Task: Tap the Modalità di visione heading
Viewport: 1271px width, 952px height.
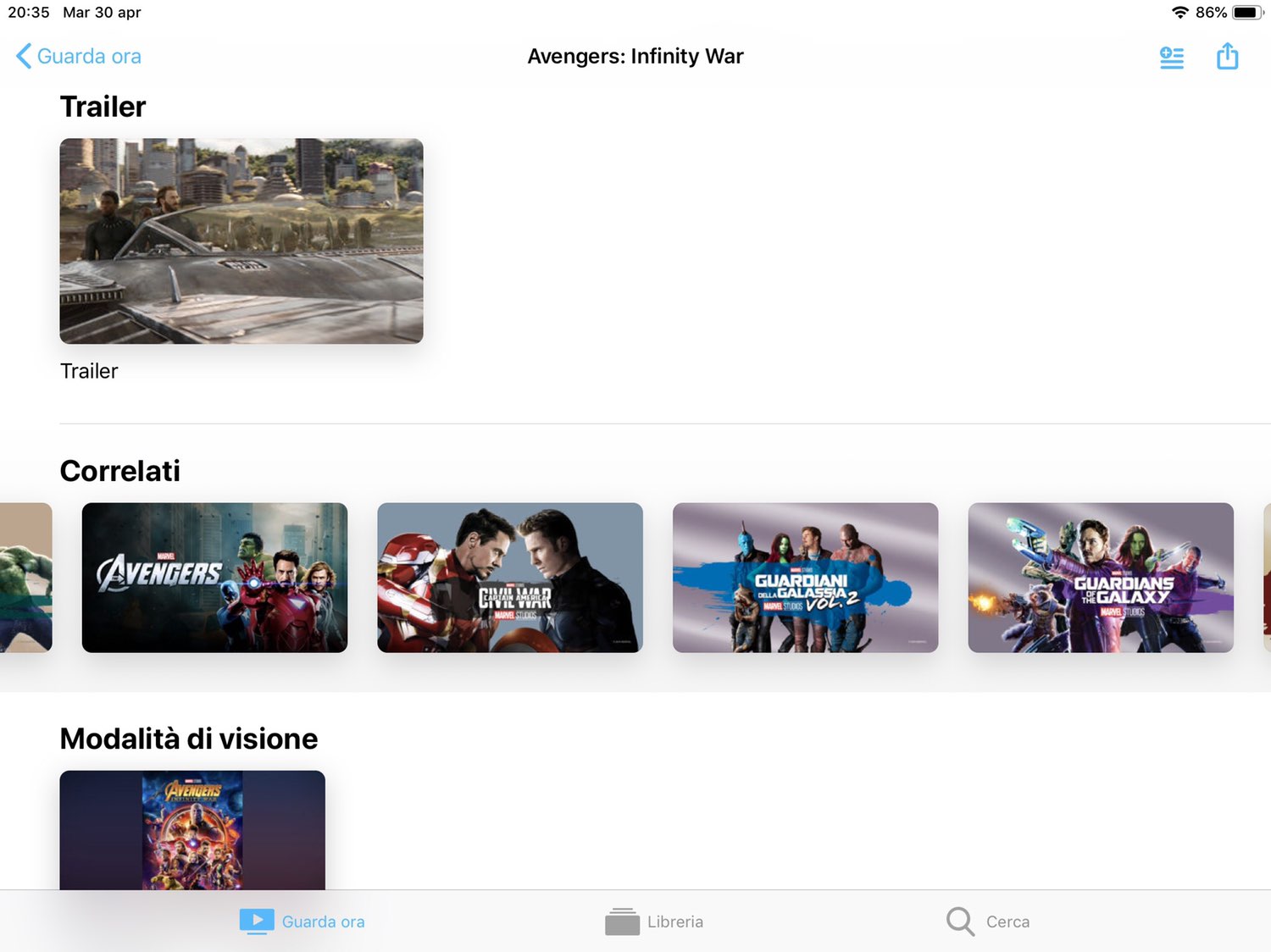Action: pyautogui.click(x=189, y=739)
